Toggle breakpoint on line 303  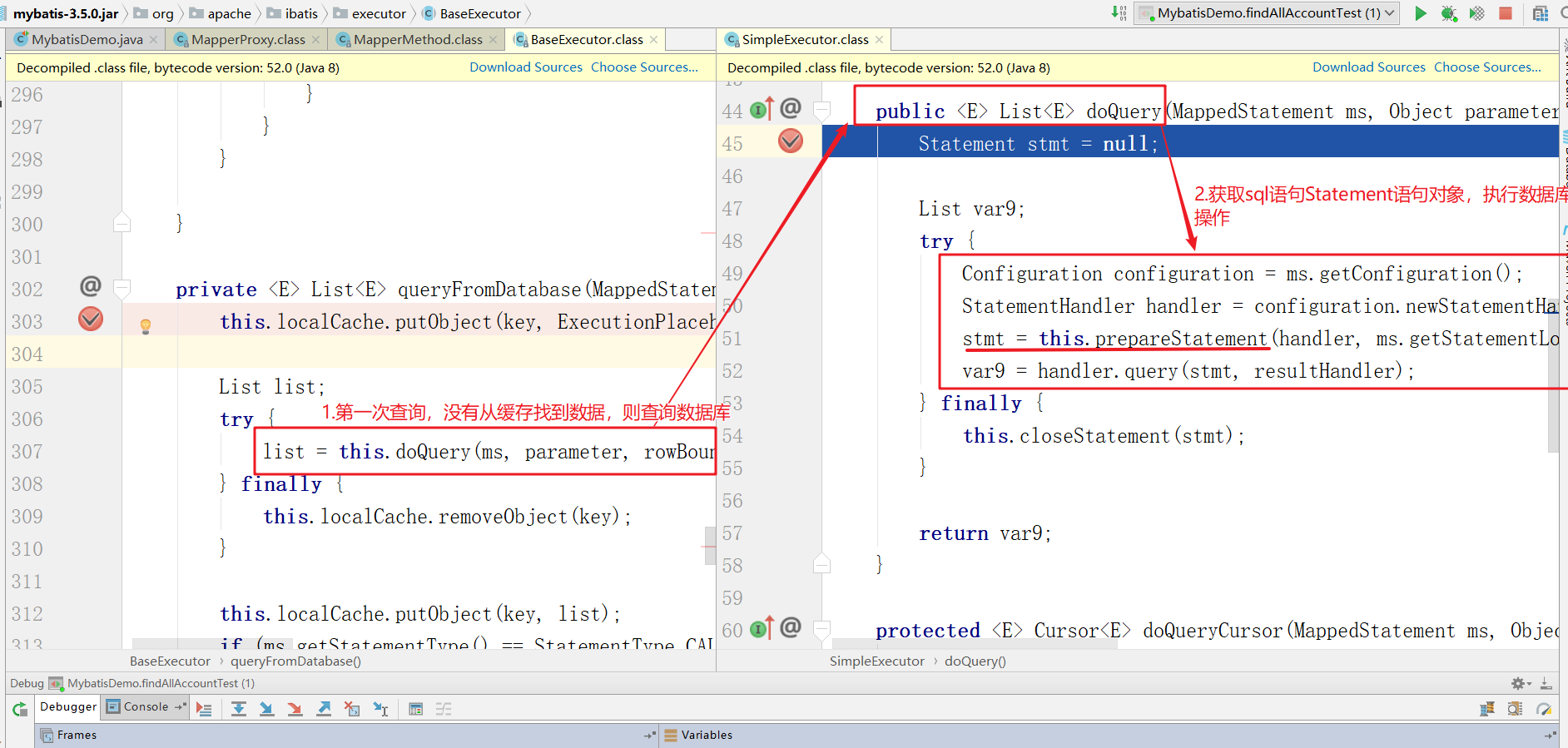click(91, 319)
